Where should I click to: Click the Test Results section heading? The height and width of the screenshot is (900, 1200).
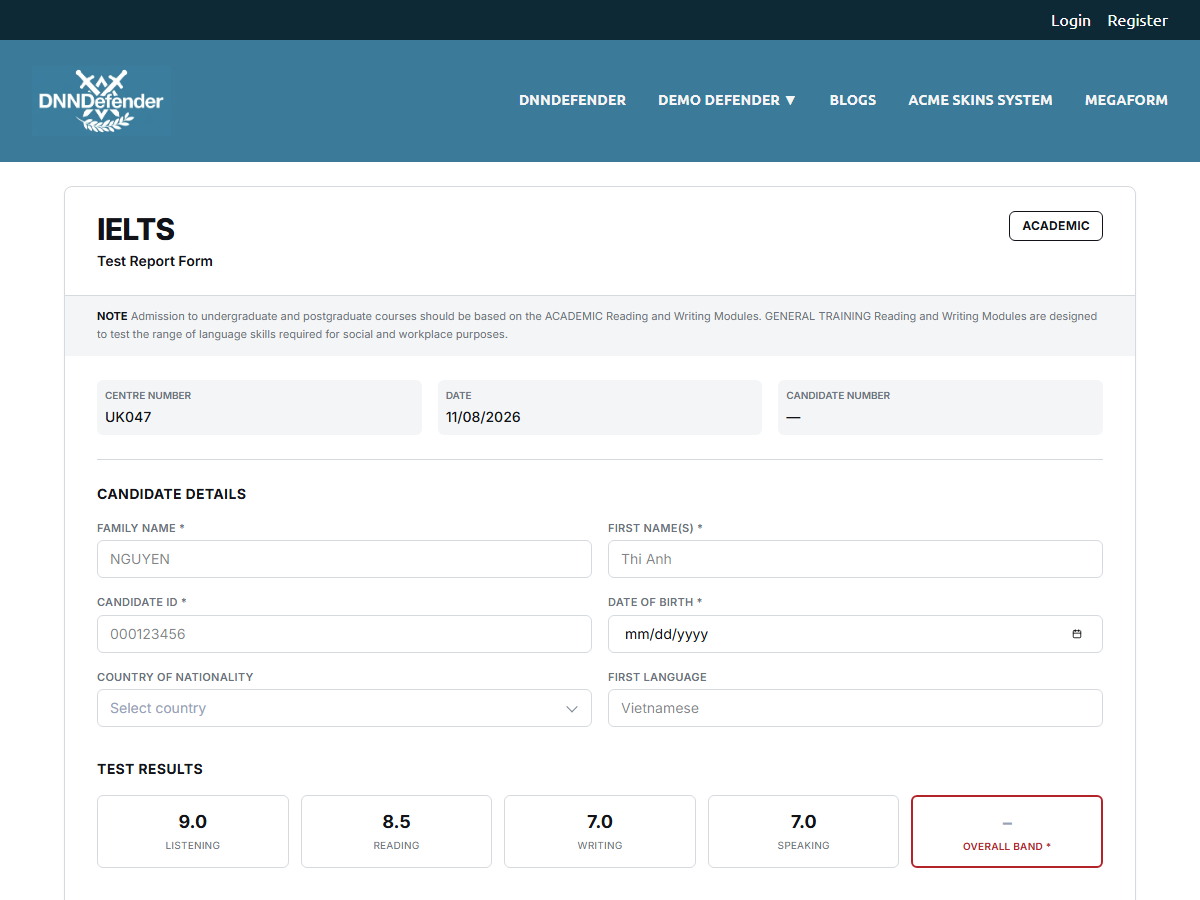pyautogui.click(x=150, y=769)
